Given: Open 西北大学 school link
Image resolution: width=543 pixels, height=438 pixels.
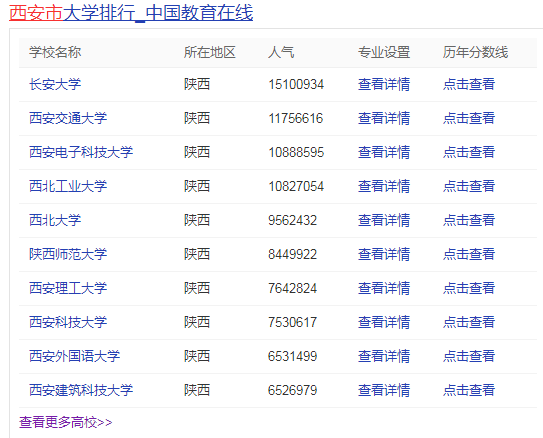Looking at the screenshot, I should [x=55, y=220].
